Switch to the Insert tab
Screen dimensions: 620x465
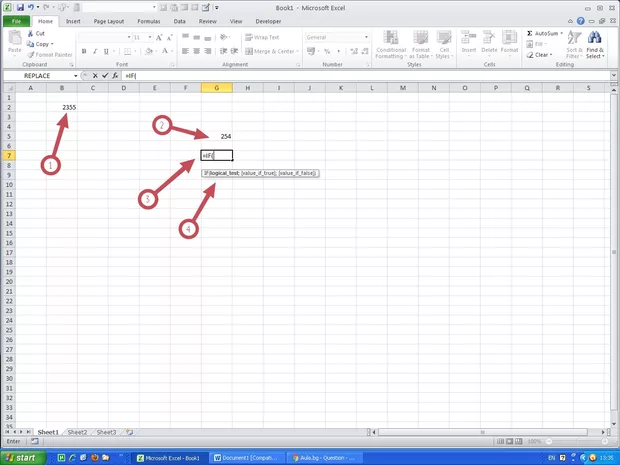(73, 21)
